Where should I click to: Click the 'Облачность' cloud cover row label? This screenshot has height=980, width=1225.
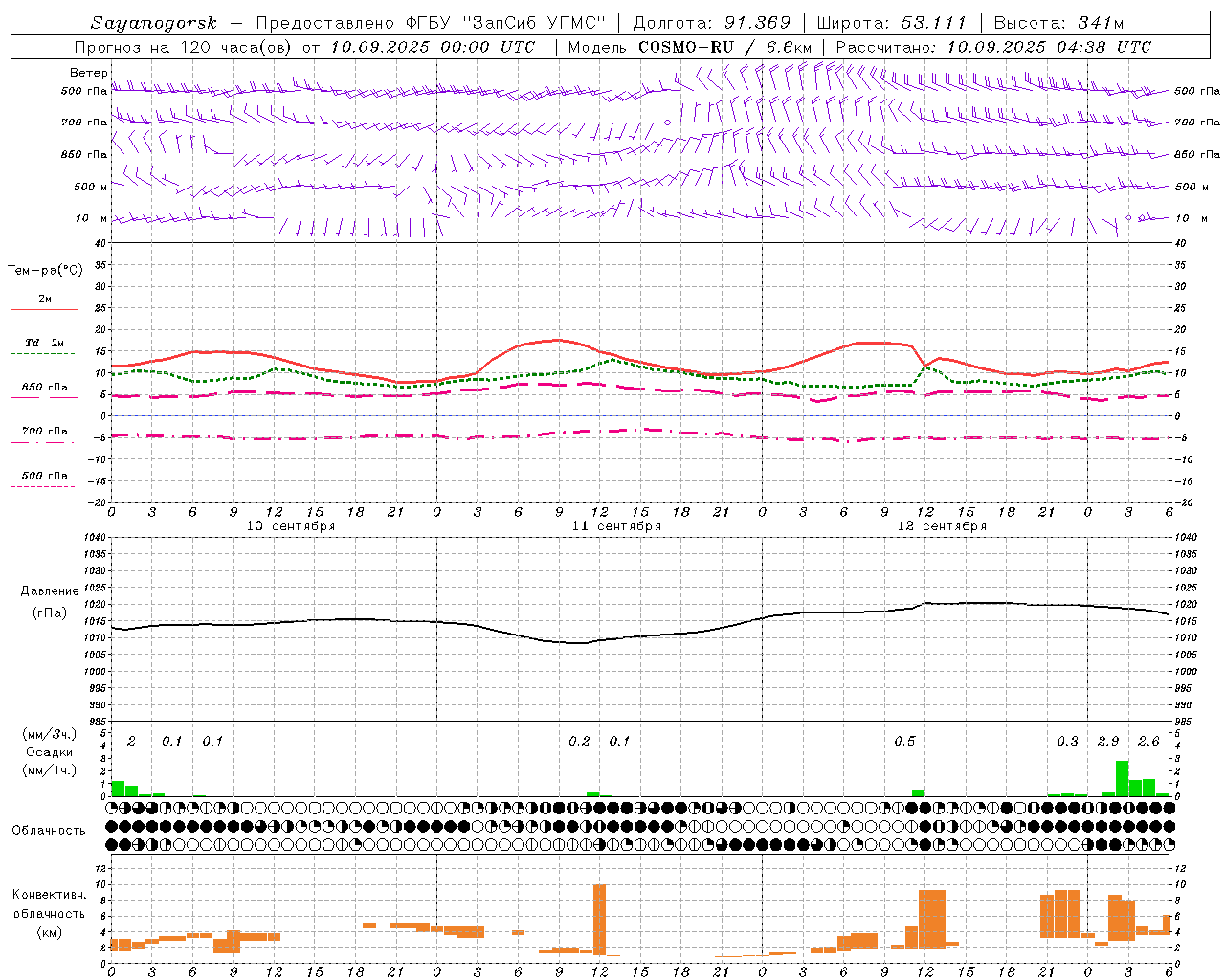(49, 831)
